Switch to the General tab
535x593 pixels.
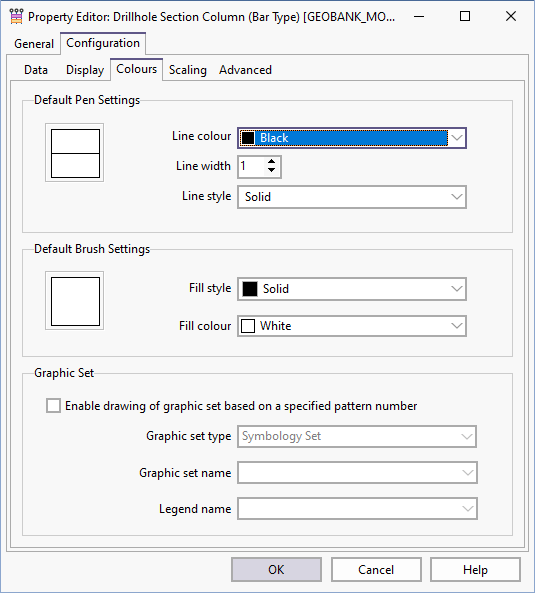[x=34, y=43]
